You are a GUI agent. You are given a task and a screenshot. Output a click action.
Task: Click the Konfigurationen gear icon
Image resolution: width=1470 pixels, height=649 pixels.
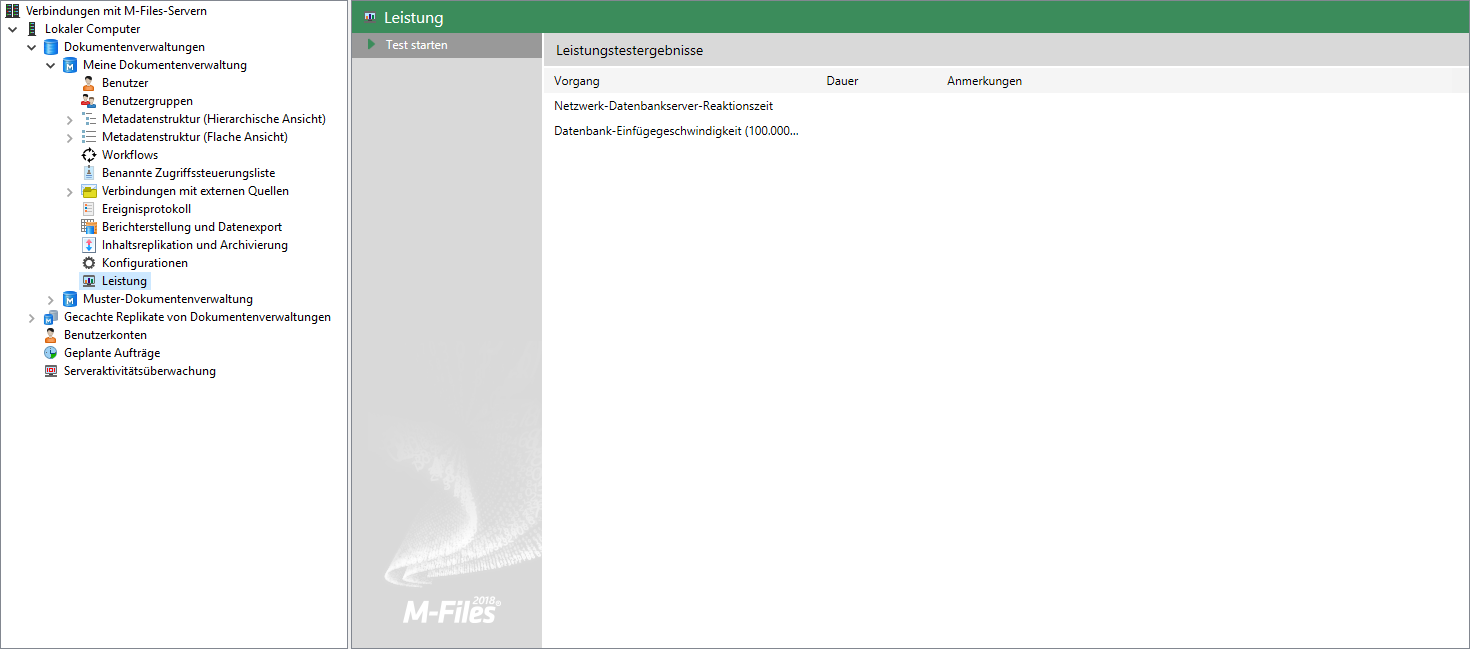pos(88,263)
